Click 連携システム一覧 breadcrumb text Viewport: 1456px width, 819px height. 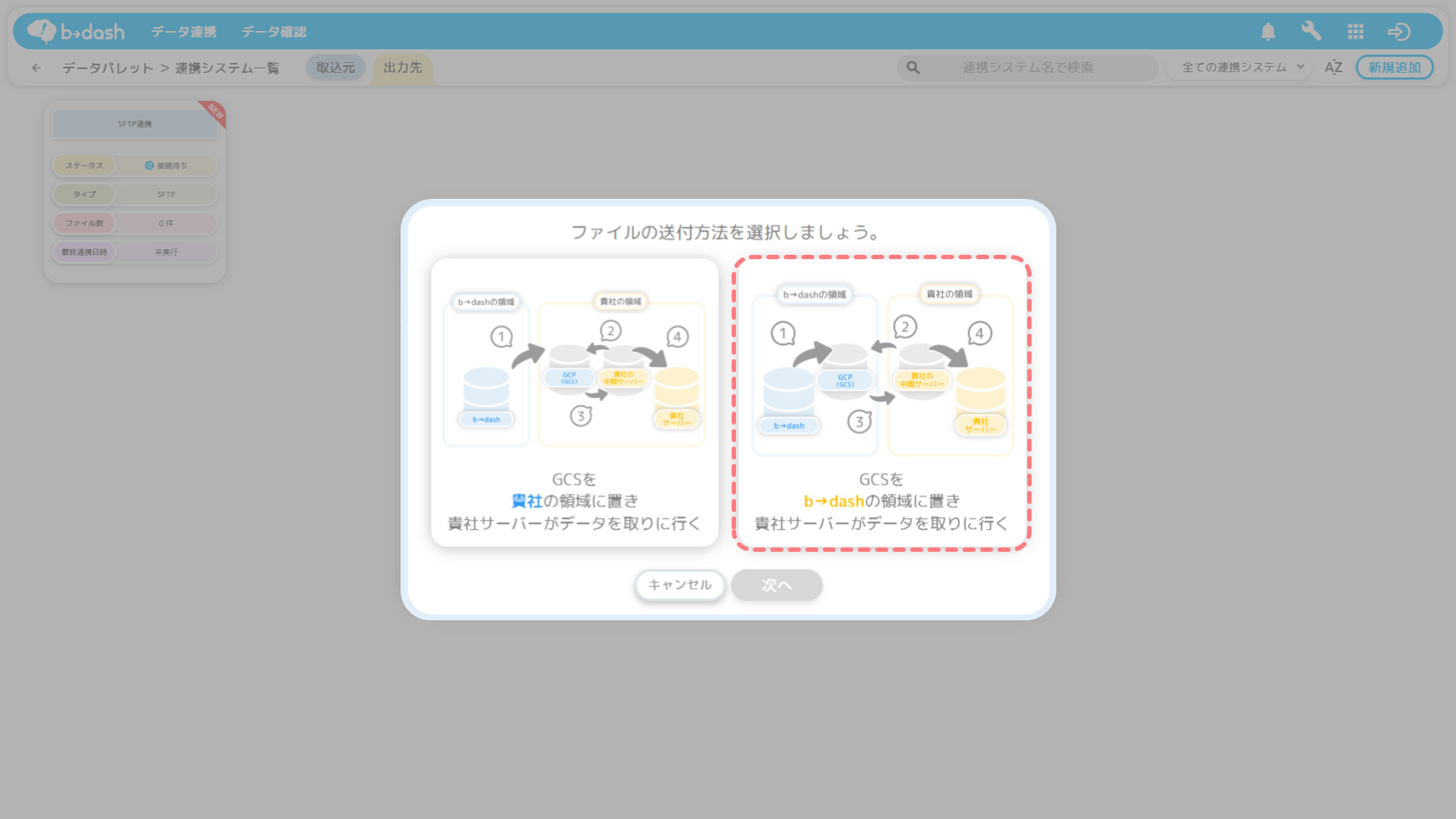(227, 68)
